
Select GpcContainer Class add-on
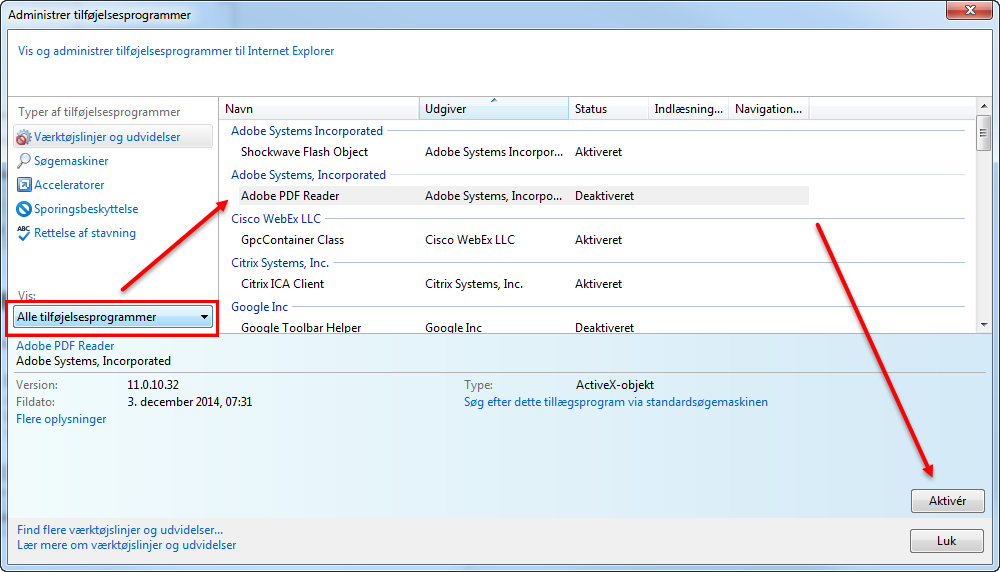click(292, 240)
